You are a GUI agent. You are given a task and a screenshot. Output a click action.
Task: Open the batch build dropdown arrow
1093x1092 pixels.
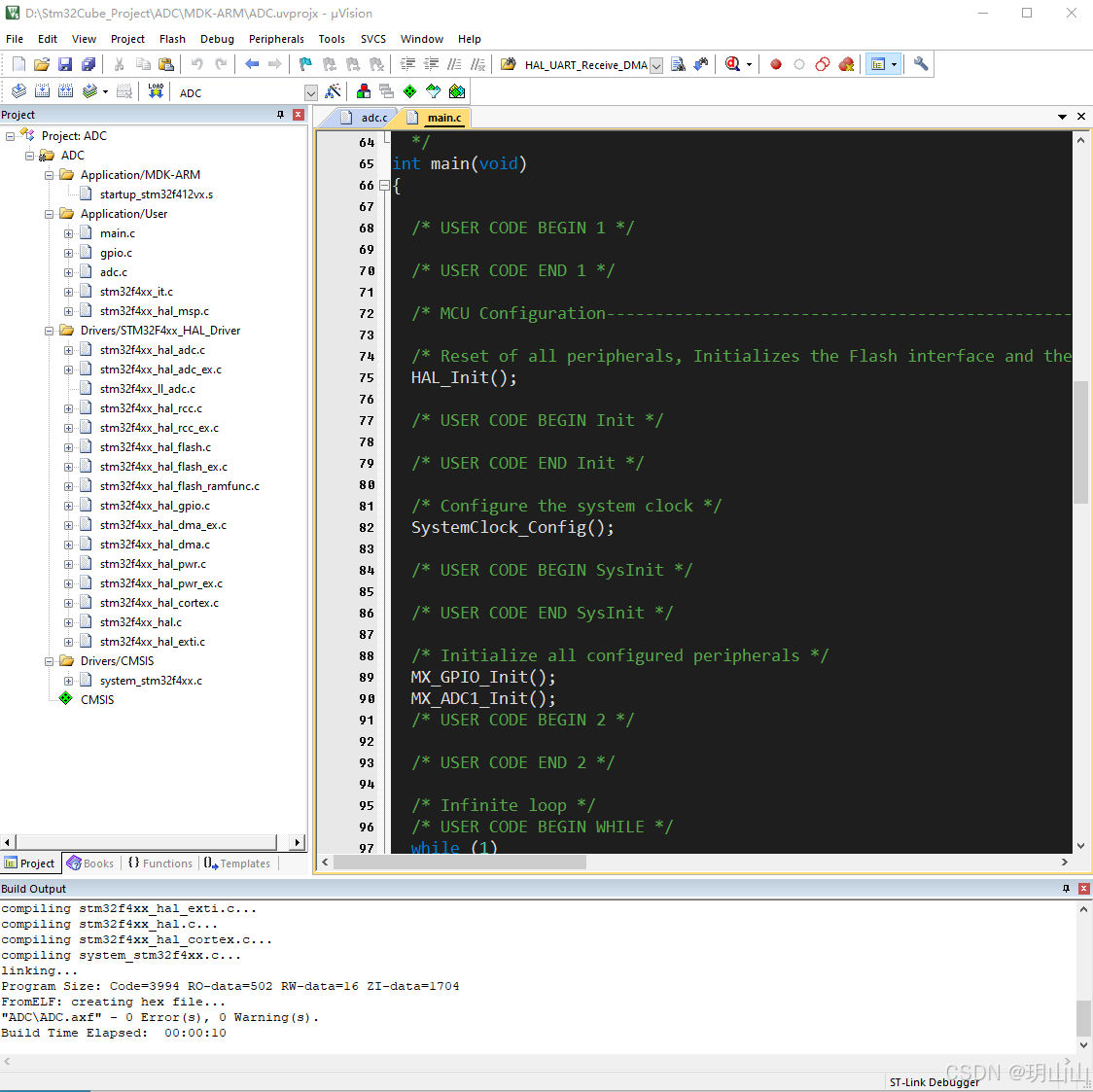point(105,91)
